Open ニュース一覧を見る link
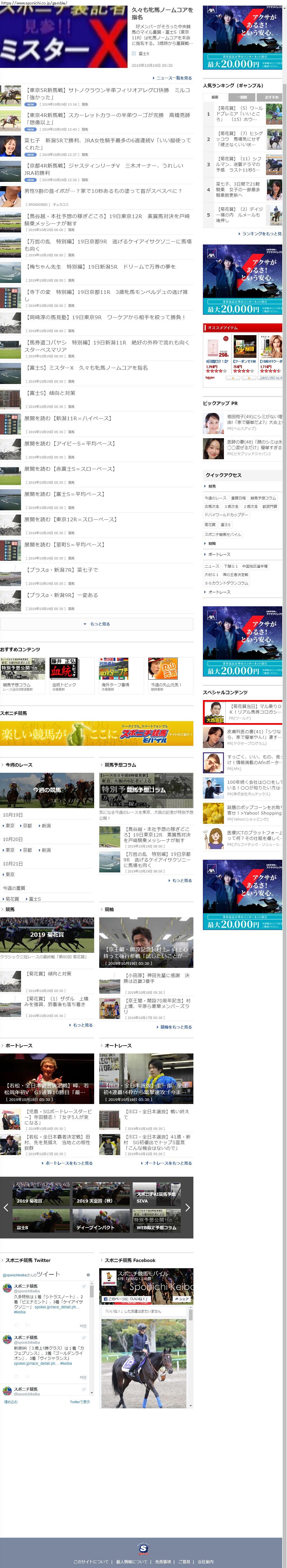Image resolution: width=287 pixels, height=1568 pixels. (173, 78)
